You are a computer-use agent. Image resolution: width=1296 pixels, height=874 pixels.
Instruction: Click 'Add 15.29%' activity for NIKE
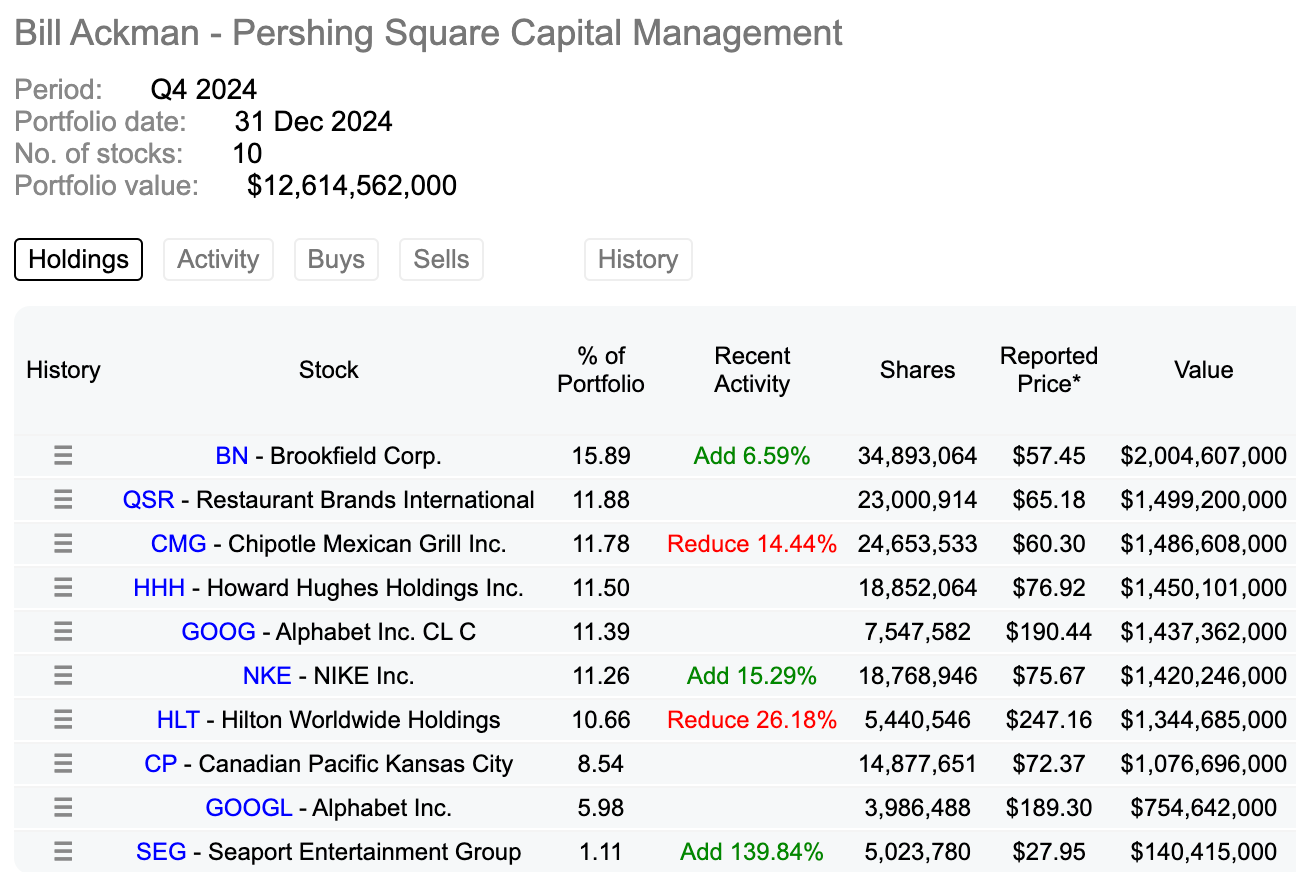[x=752, y=676]
